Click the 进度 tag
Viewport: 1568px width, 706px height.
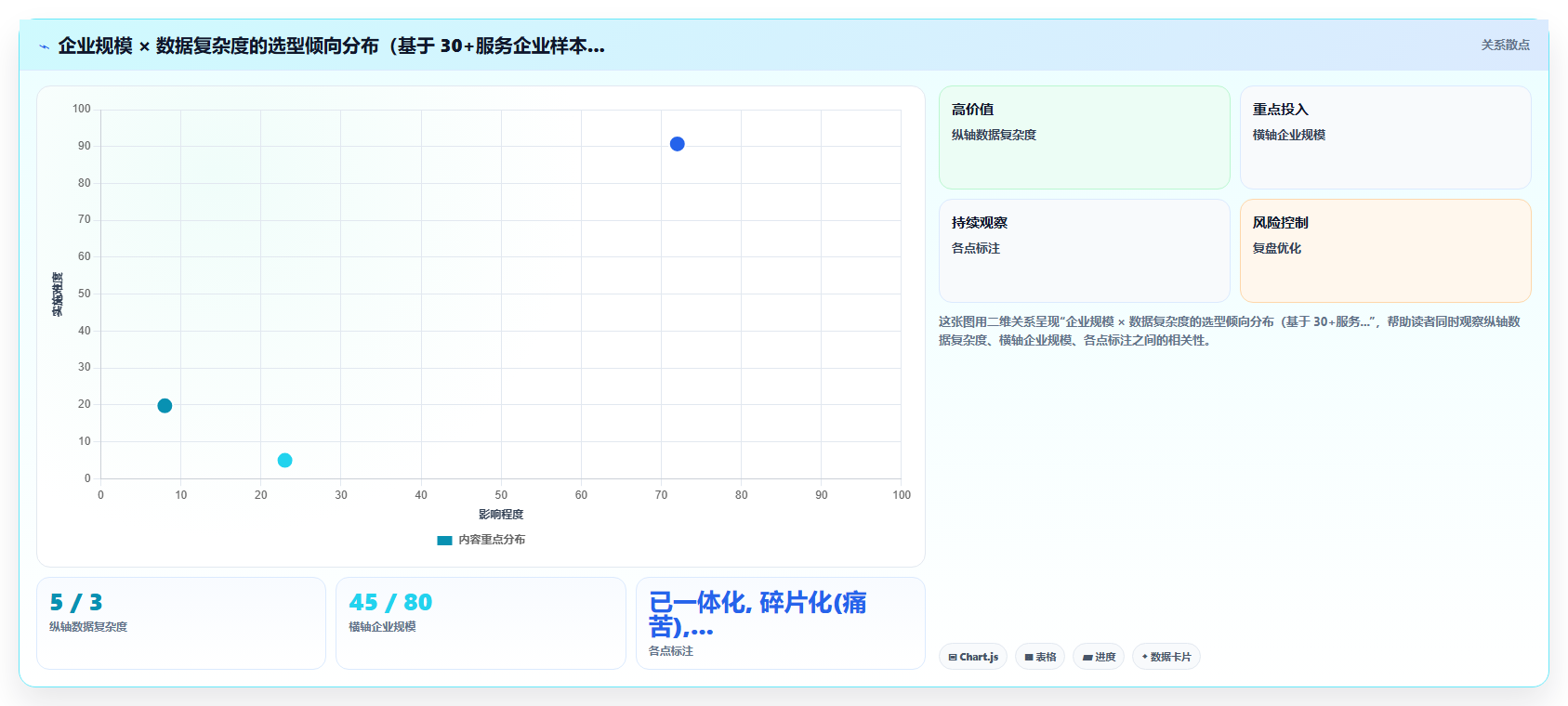(x=1099, y=657)
